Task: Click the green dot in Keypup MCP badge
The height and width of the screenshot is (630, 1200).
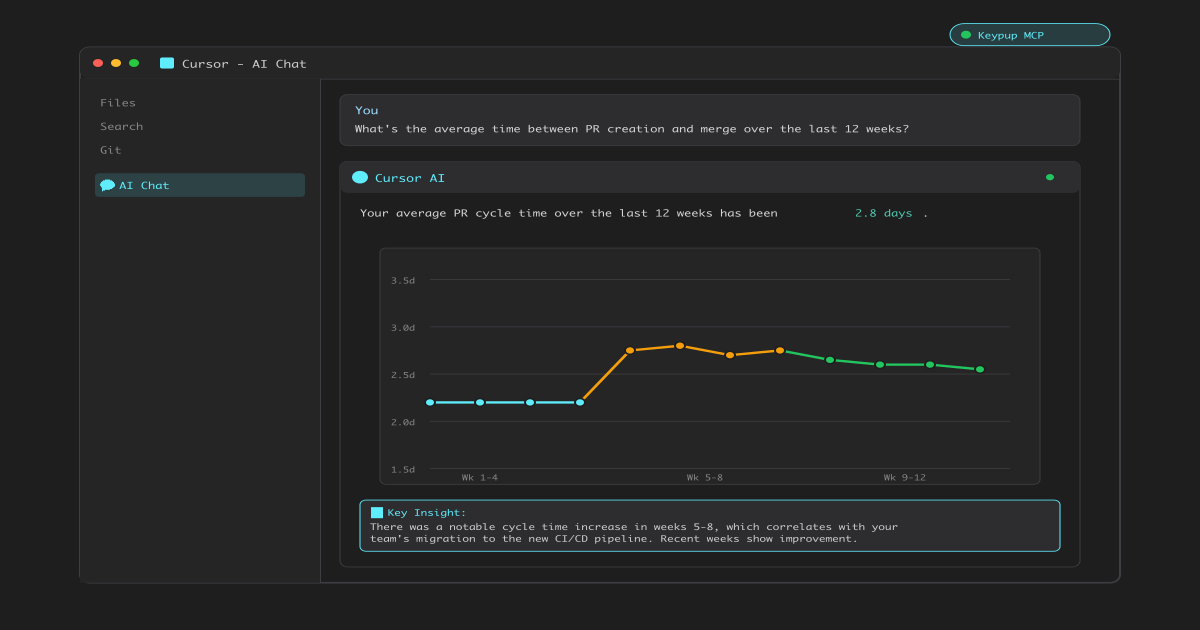Action: 966,35
